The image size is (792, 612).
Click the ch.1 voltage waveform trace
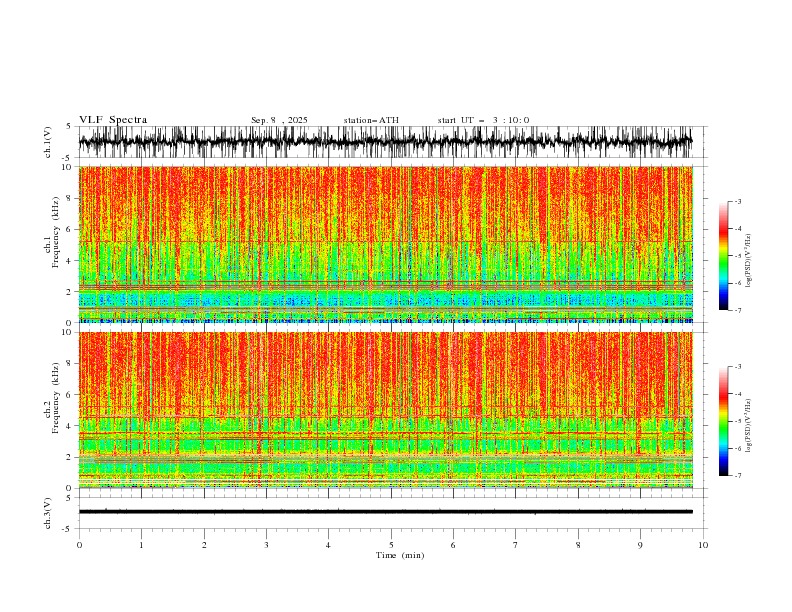385,142
